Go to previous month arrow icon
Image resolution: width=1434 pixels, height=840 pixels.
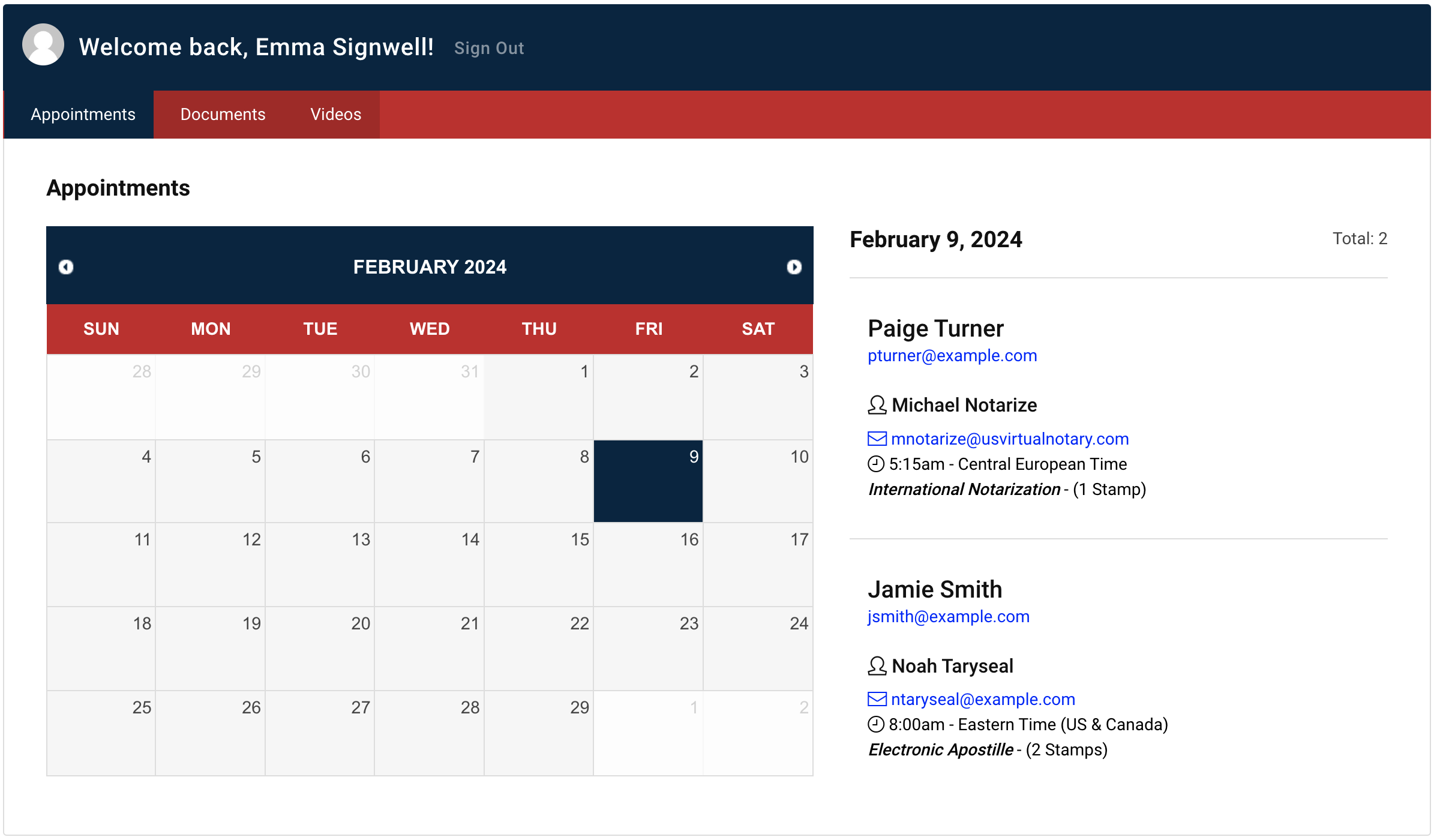66,267
